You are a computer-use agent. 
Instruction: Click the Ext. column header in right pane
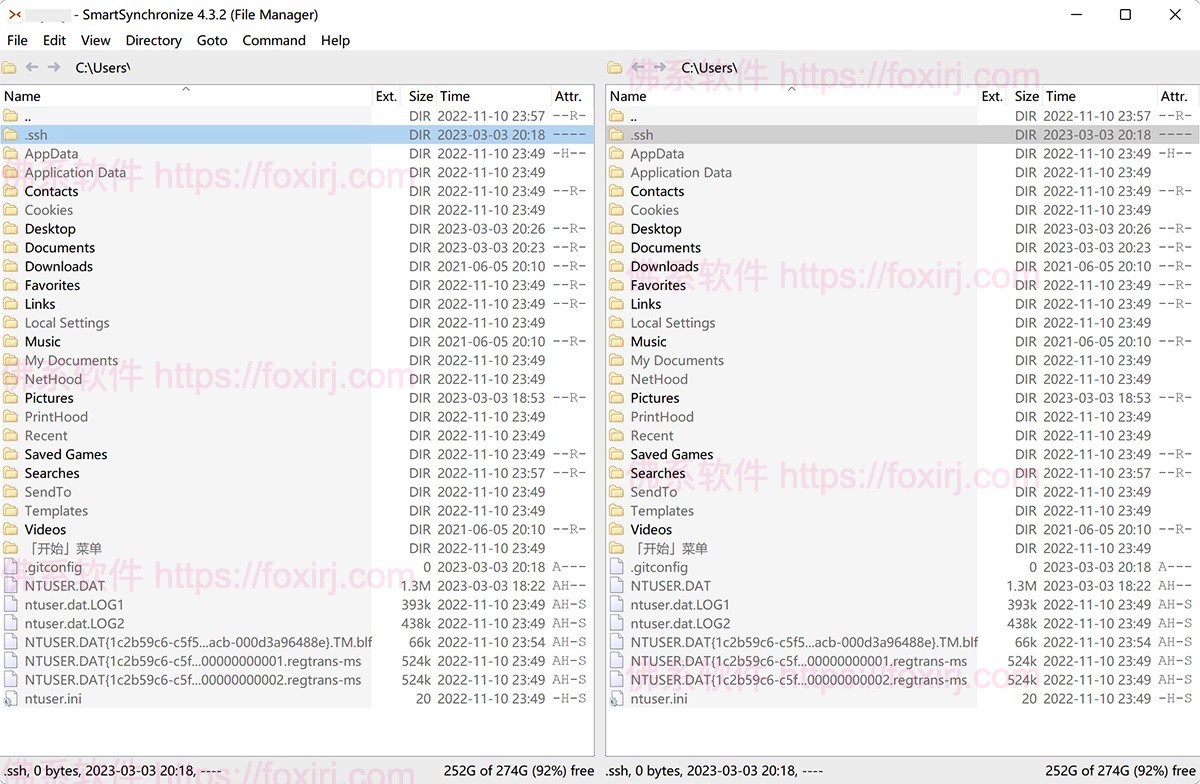(991, 96)
